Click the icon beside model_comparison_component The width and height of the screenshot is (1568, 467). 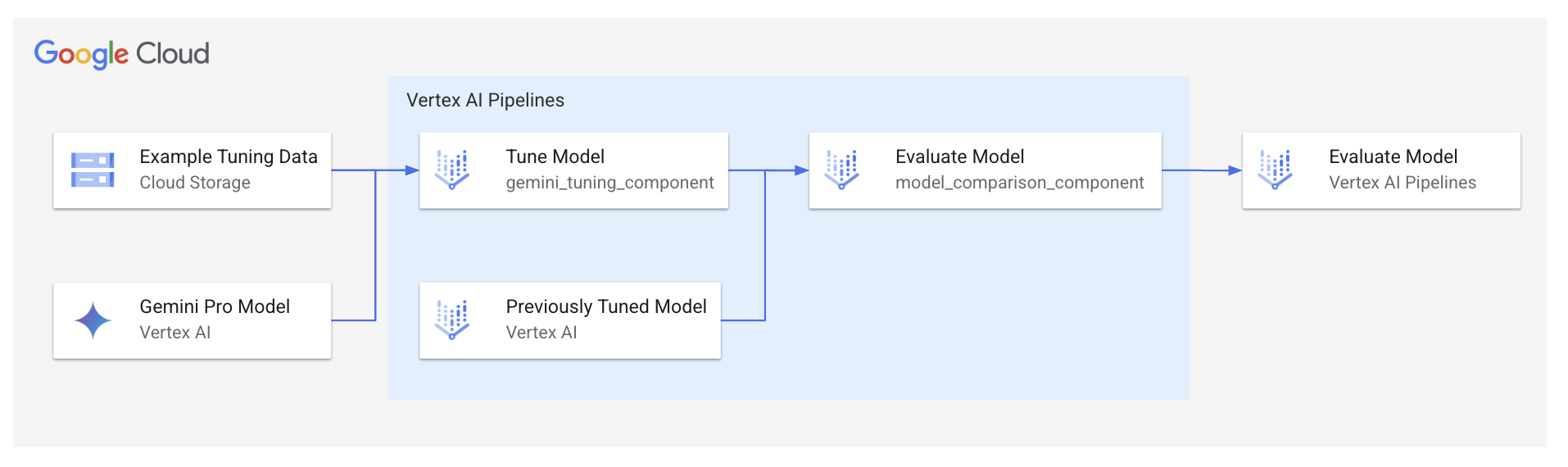point(841,170)
